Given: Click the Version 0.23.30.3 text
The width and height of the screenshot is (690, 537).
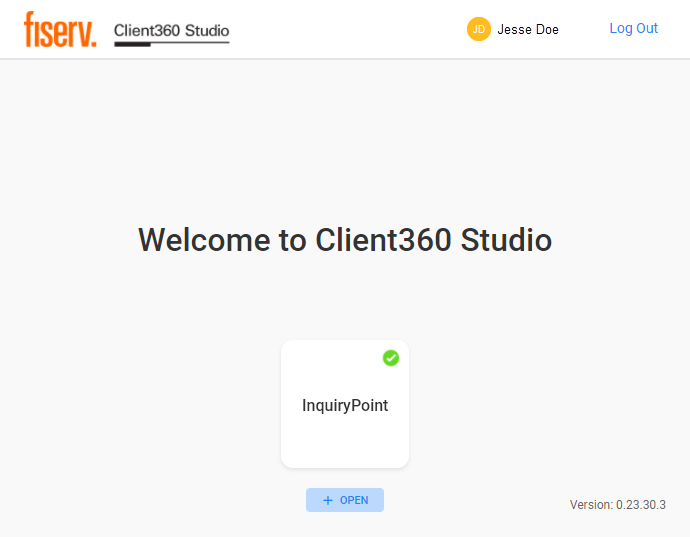Looking at the screenshot, I should tap(618, 504).
